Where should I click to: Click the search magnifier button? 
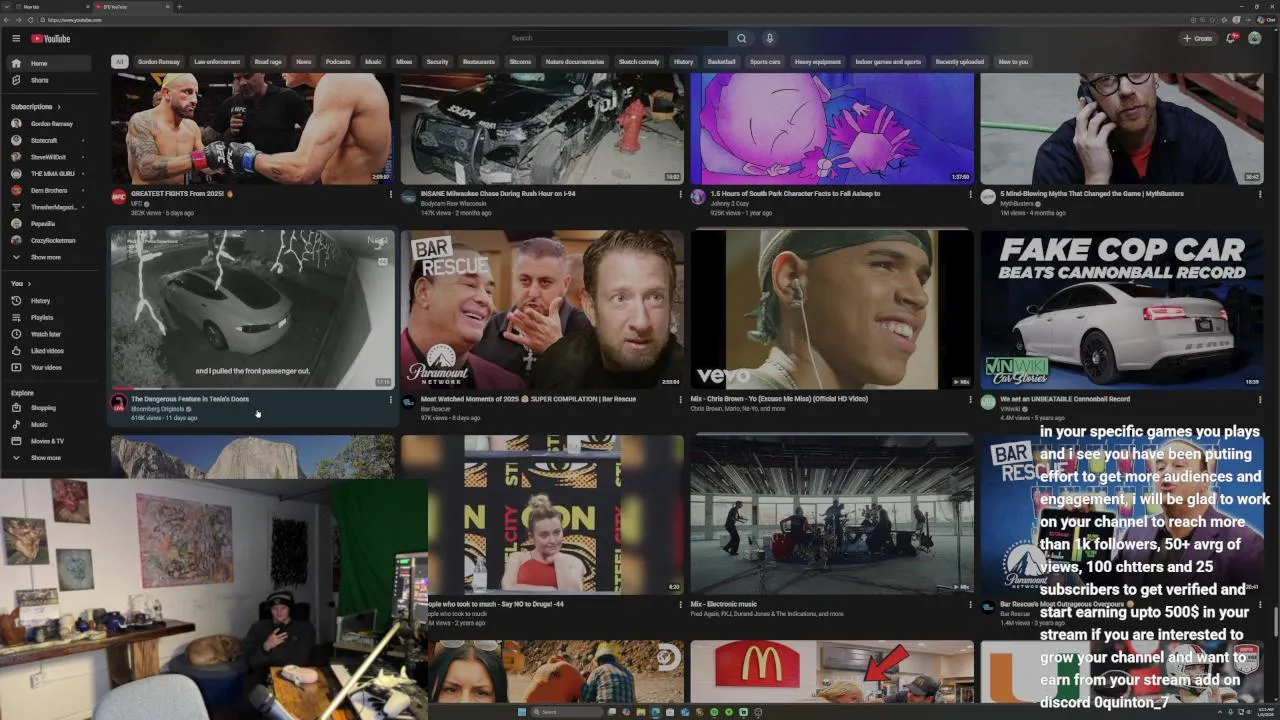741,38
